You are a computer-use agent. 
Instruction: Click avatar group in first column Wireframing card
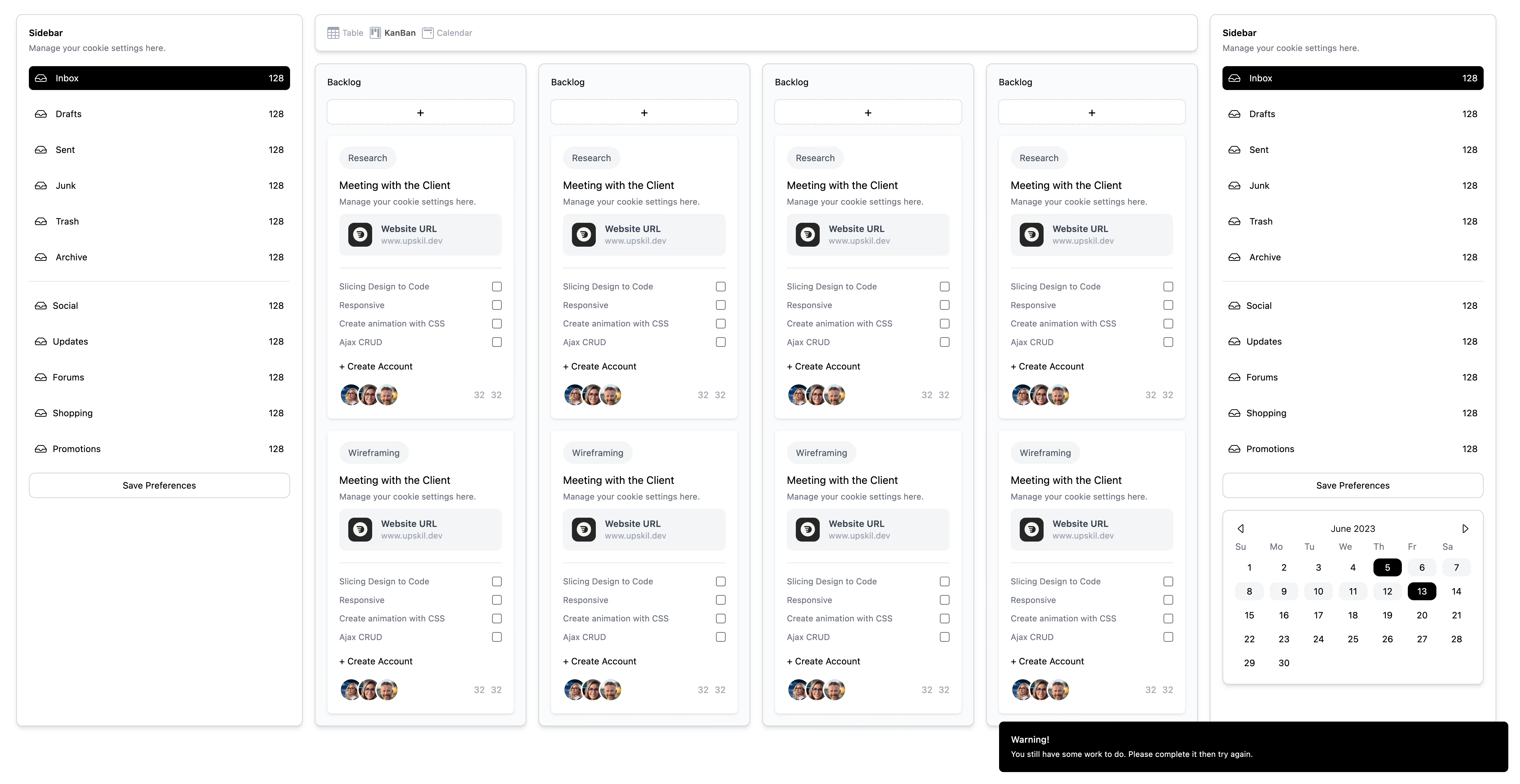[369, 690]
